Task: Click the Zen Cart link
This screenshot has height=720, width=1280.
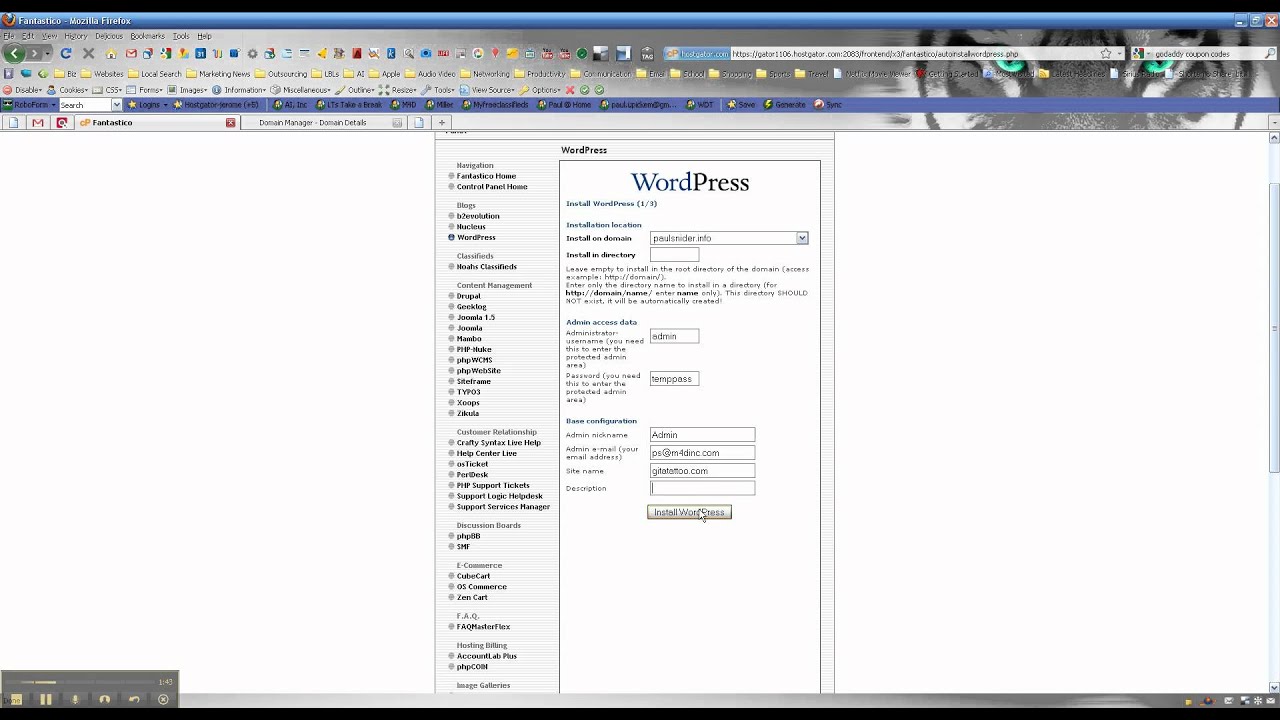Action: [x=472, y=597]
